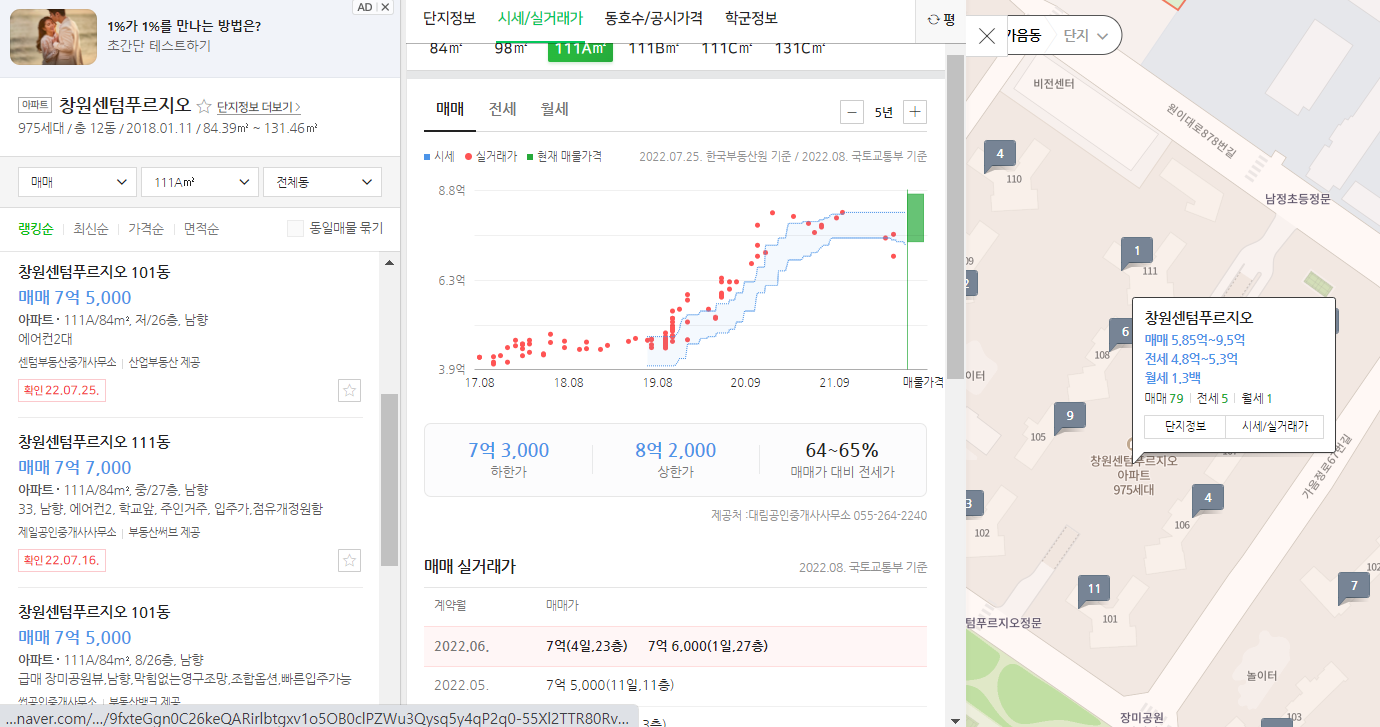Favorite 창원센텀푸르지오 with the star icon
The width and height of the screenshot is (1380, 727).
point(204,106)
